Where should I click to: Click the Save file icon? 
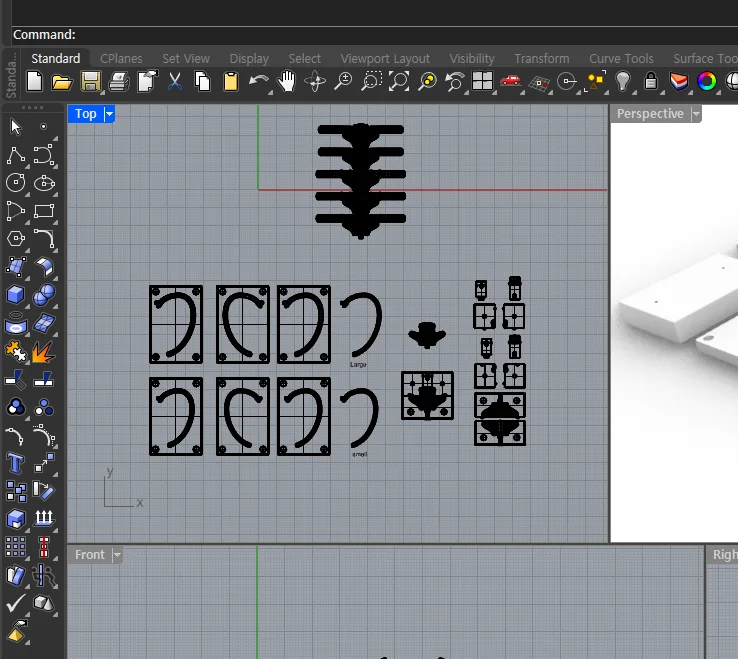coord(91,82)
